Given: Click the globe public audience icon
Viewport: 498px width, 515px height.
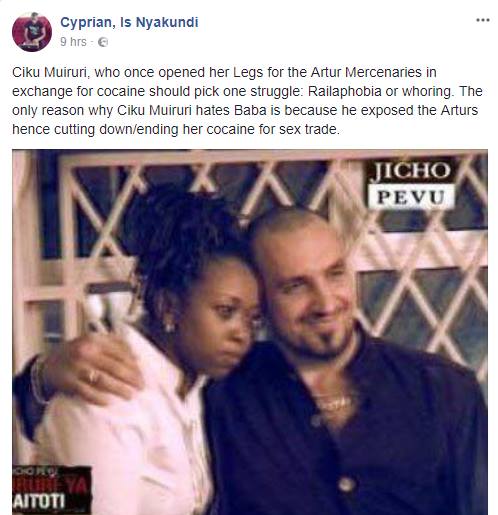Looking at the screenshot, I should (x=103, y=42).
